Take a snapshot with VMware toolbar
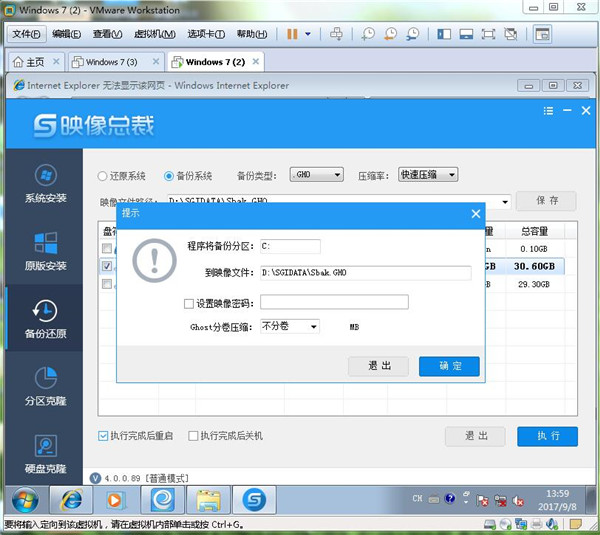The width and height of the screenshot is (600, 535). point(368,34)
